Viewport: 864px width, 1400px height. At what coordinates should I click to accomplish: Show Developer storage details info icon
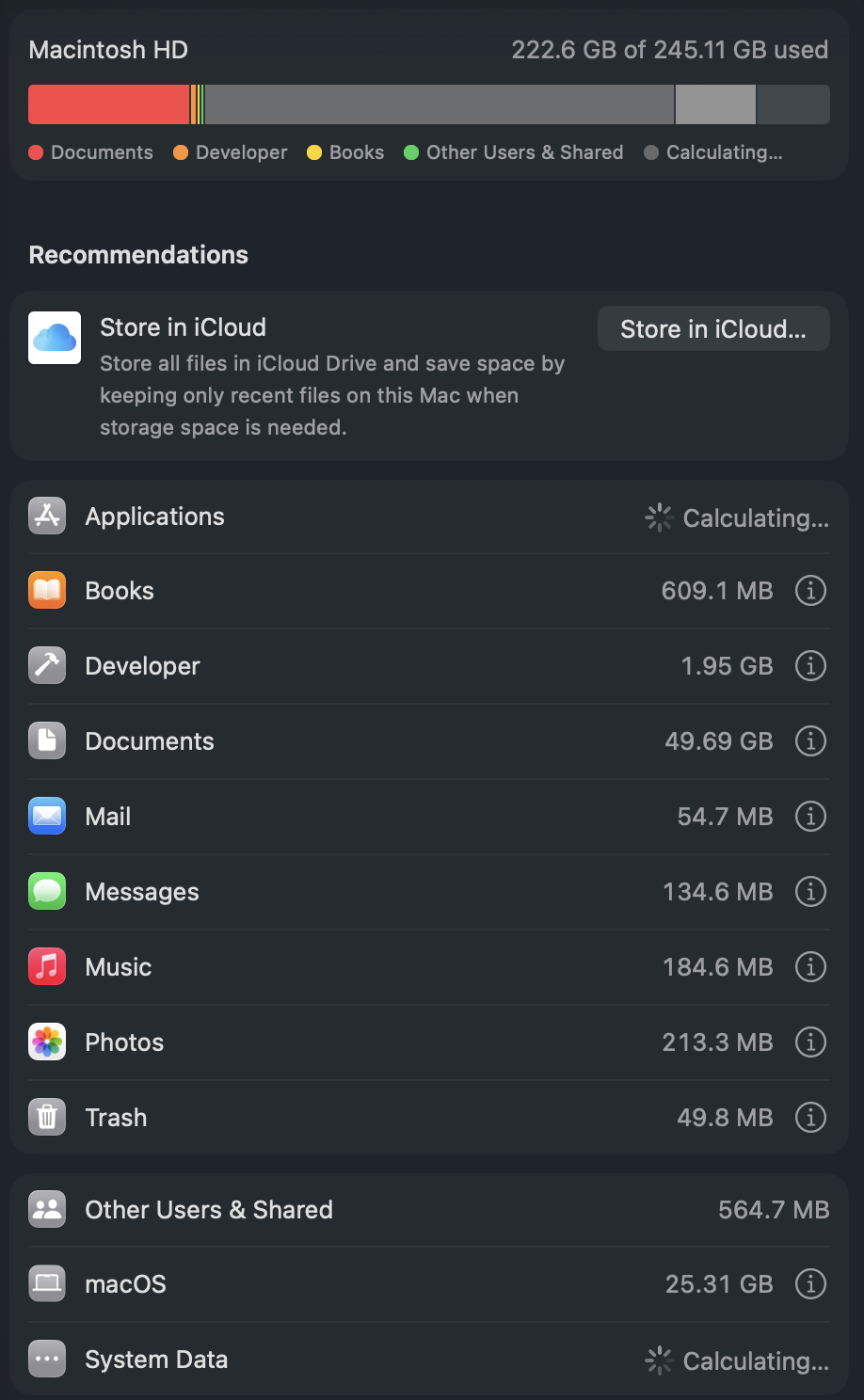point(810,666)
